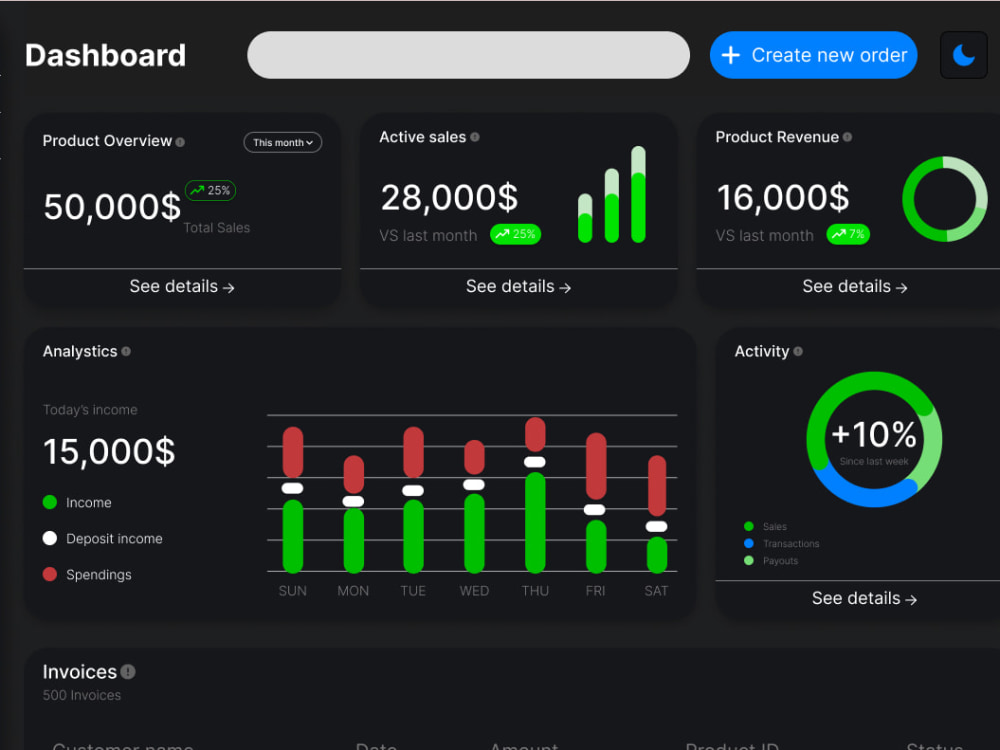Open the This month dropdown
1000x750 pixels.
tap(283, 142)
